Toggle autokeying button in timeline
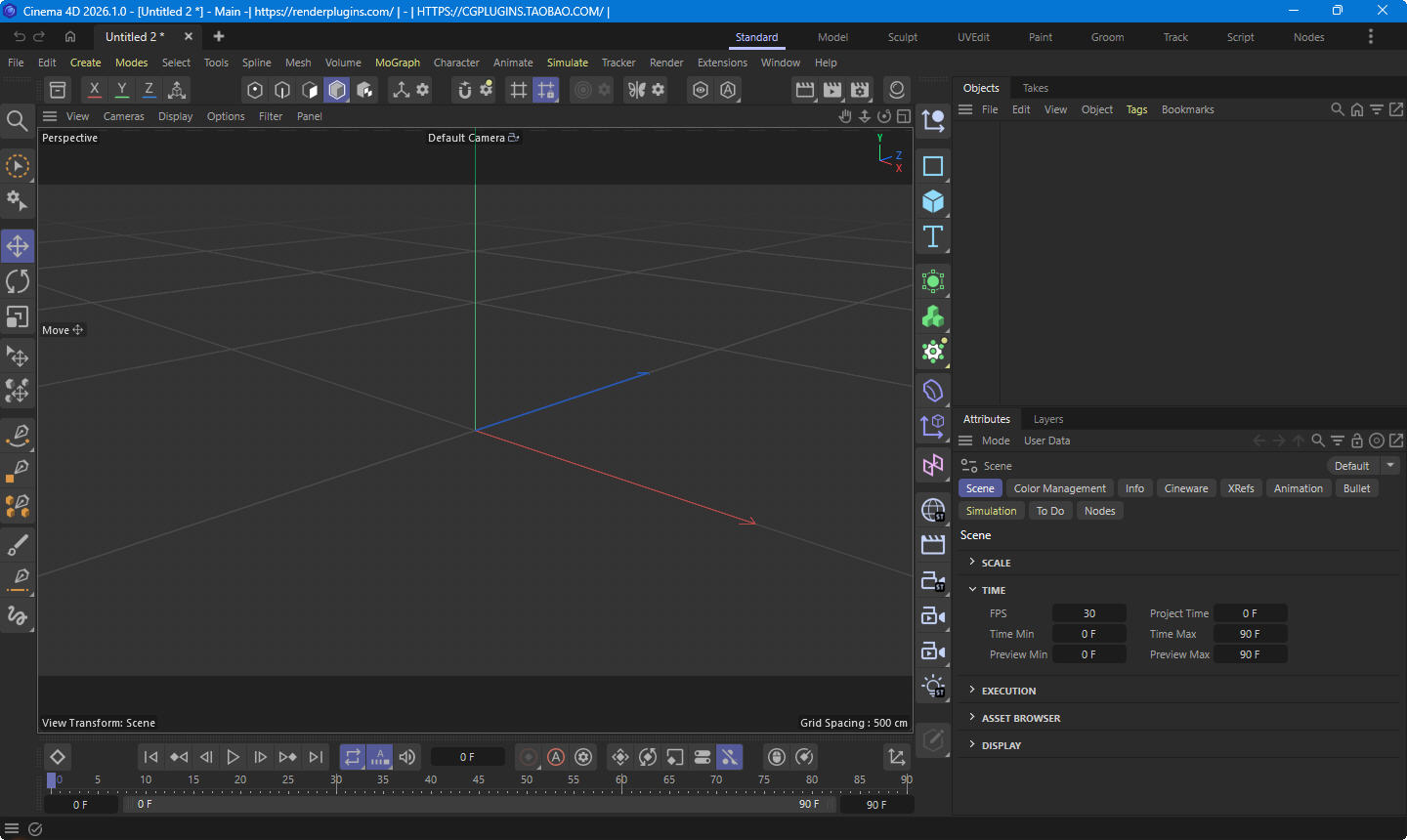1407x840 pixels. tap(556, 757)
